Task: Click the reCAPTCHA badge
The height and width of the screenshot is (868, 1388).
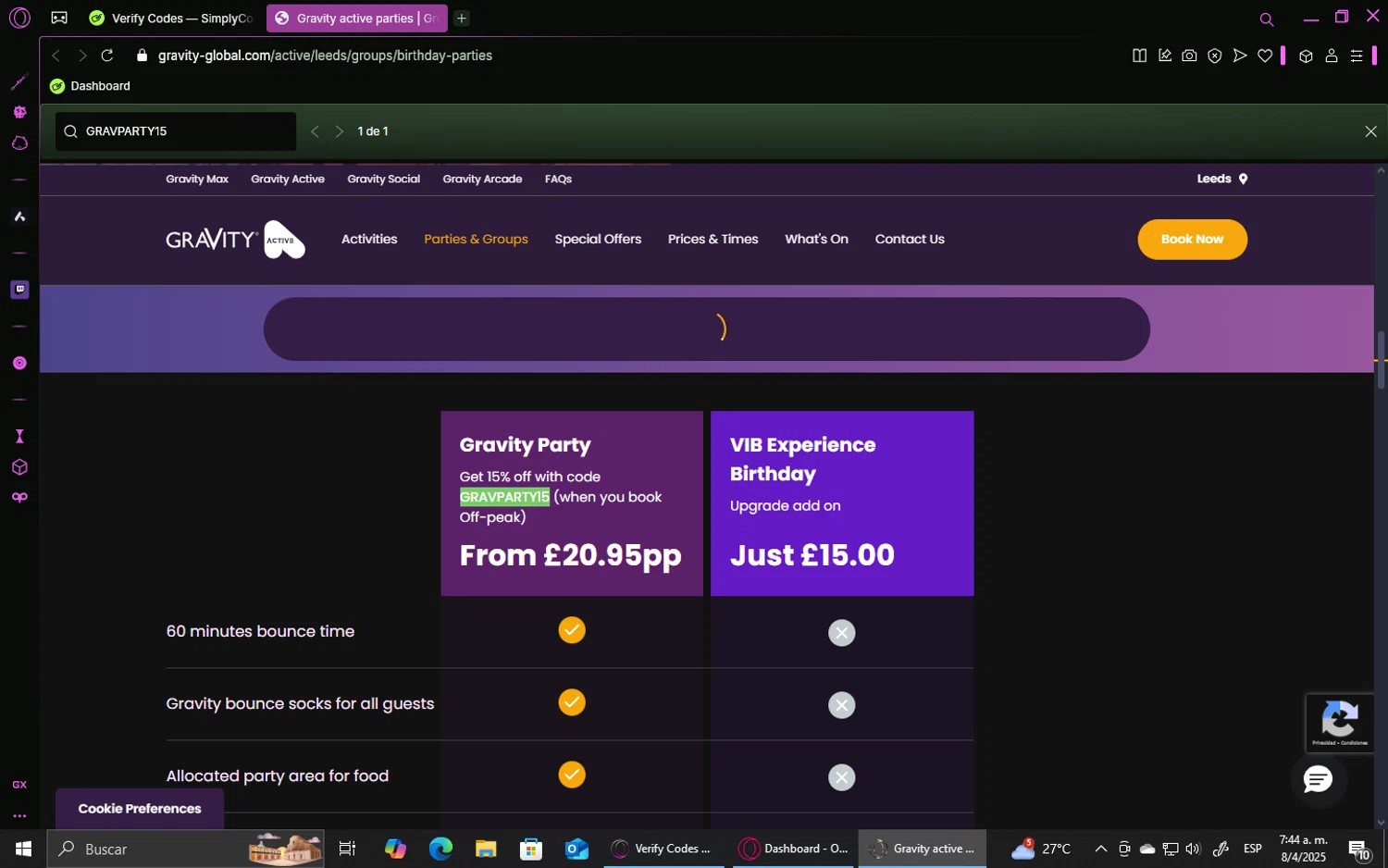Action: (1339, 723)
